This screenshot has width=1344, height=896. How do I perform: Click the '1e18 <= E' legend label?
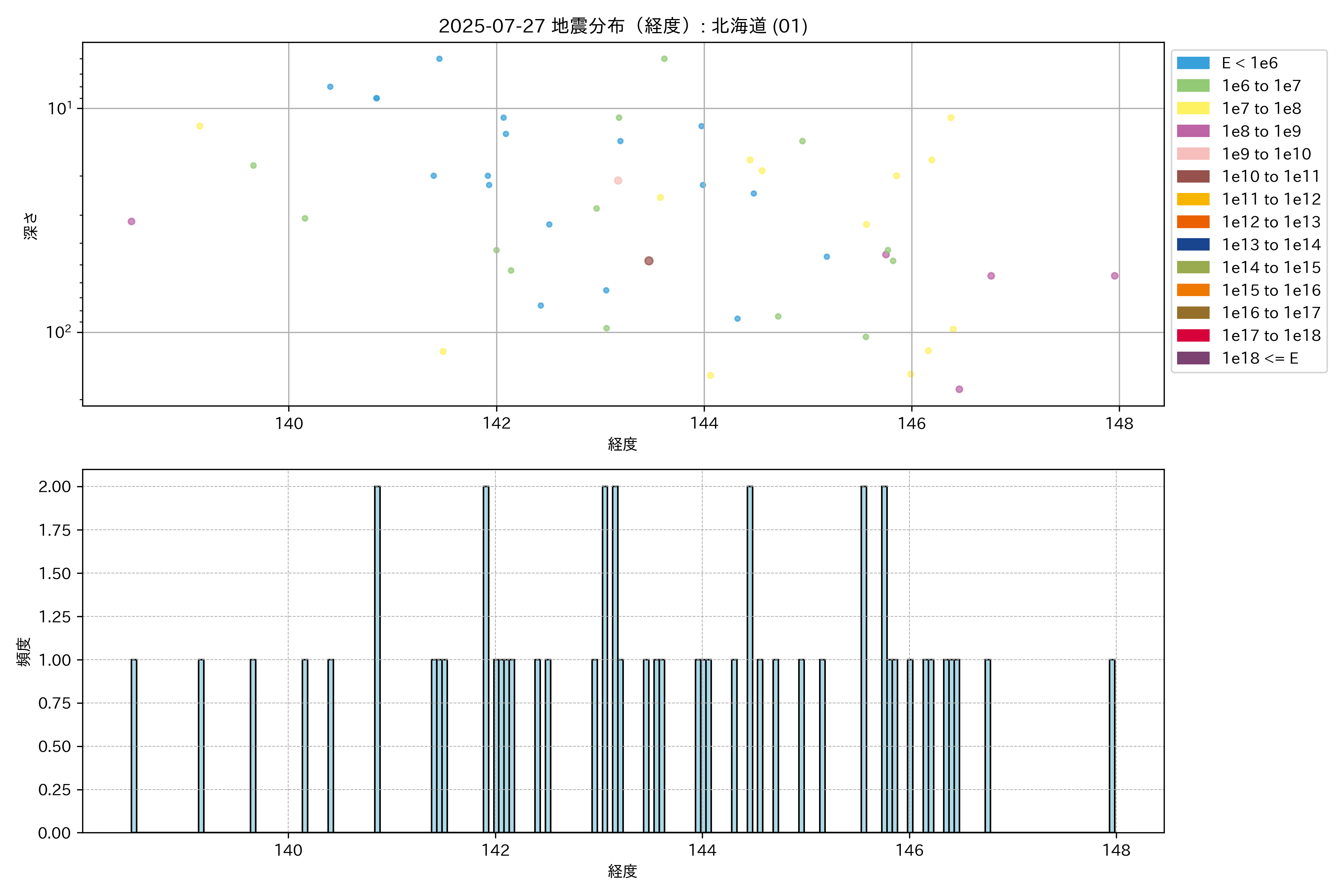(x=1260, y=358)
